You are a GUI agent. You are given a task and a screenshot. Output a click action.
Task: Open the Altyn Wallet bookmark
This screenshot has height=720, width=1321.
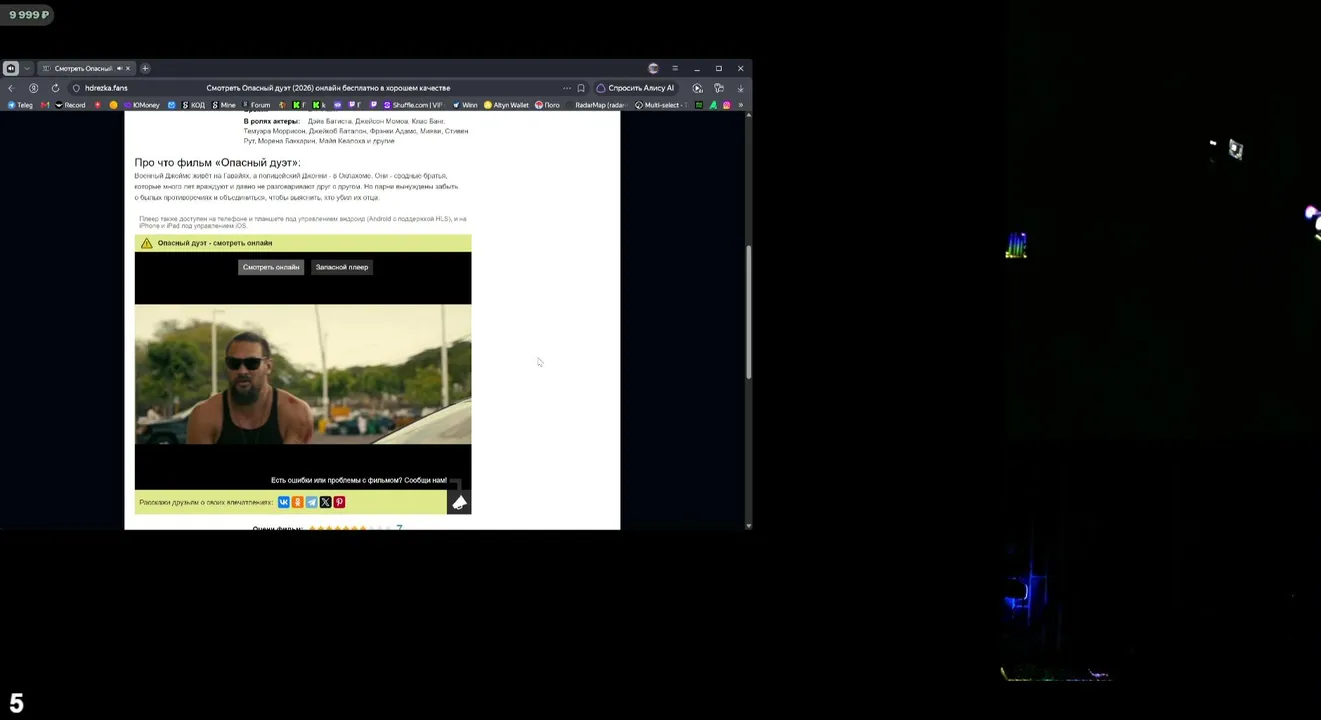[x=506, y=105]
